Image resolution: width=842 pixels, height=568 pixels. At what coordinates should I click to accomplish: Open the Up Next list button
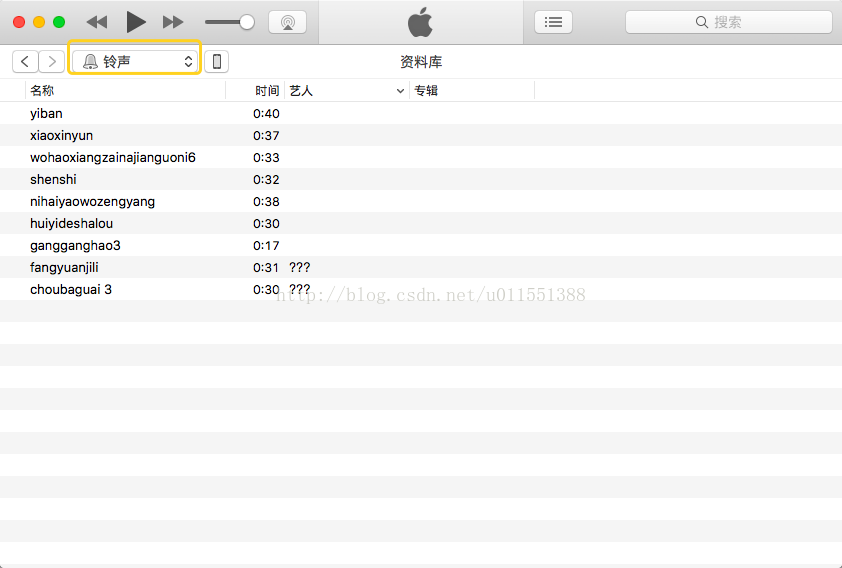point(553,22)
